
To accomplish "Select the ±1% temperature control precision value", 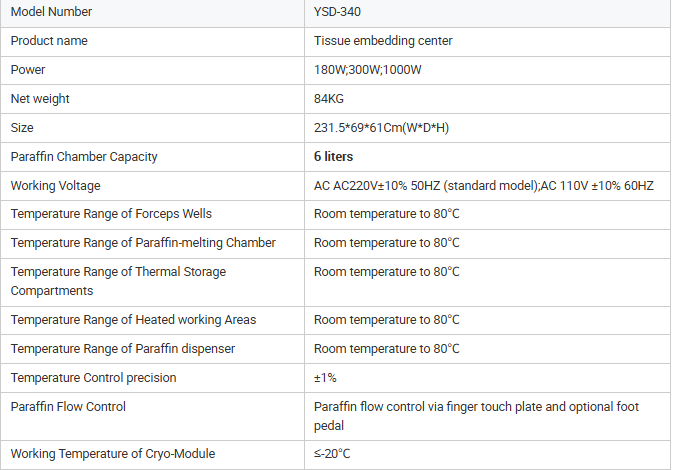I will coord(325,378).
